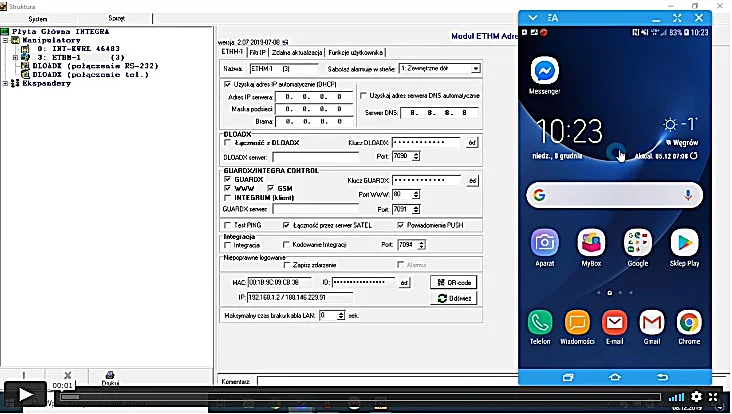This screenshot has width=732, height=414.
Task: Open the Sklep Play store icon
Action: [x=684, y=242]
